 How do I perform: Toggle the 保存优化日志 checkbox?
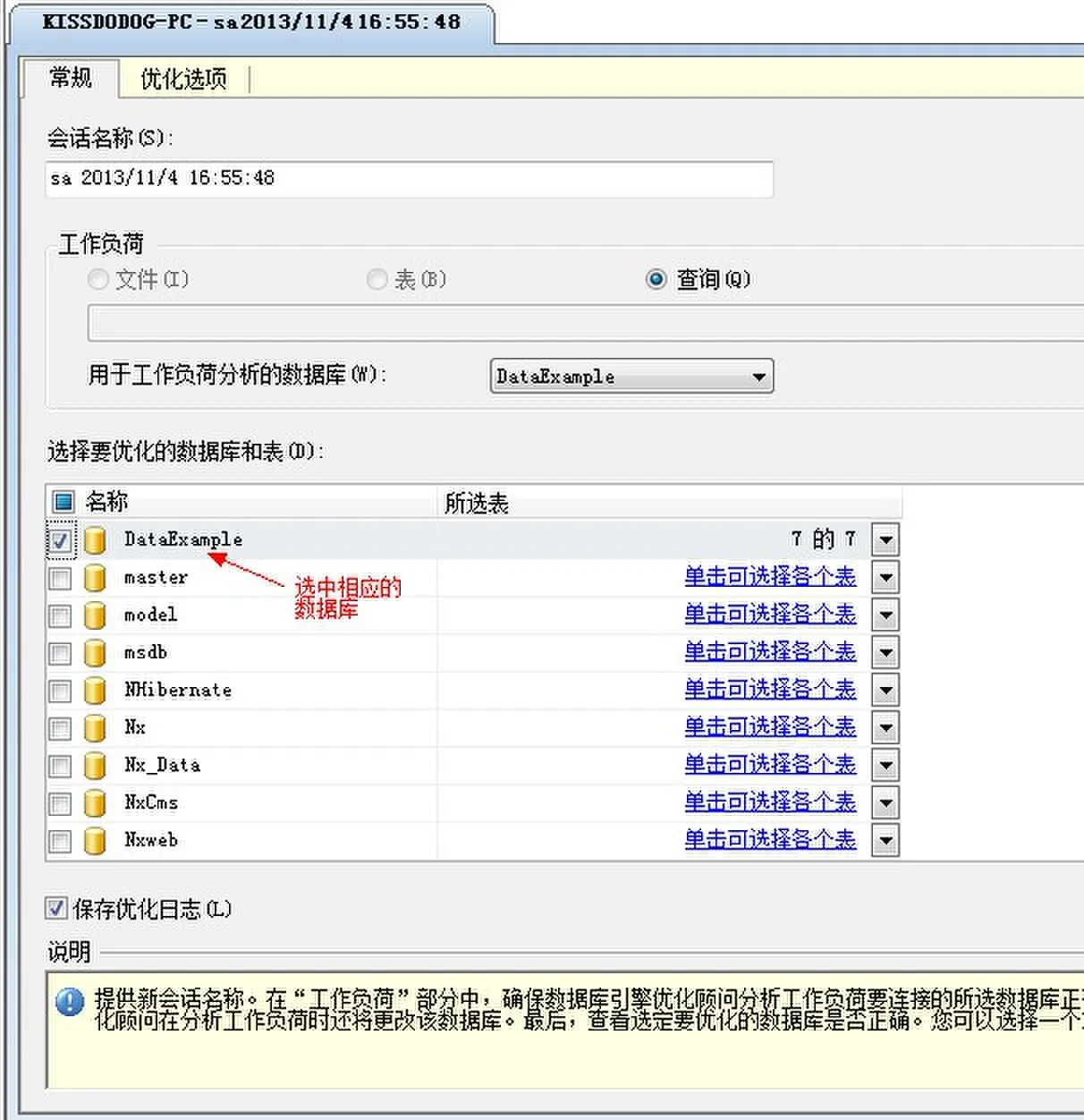pyautogui.click(x=56, y=909)
